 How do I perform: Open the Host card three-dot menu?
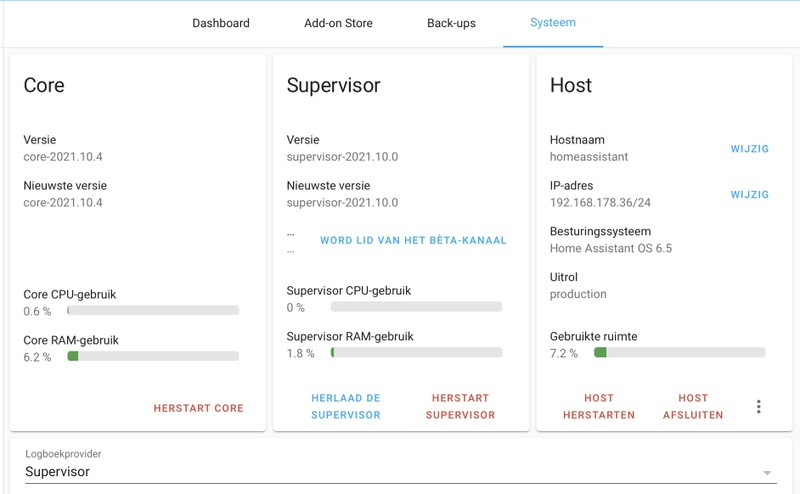(759, 406)
